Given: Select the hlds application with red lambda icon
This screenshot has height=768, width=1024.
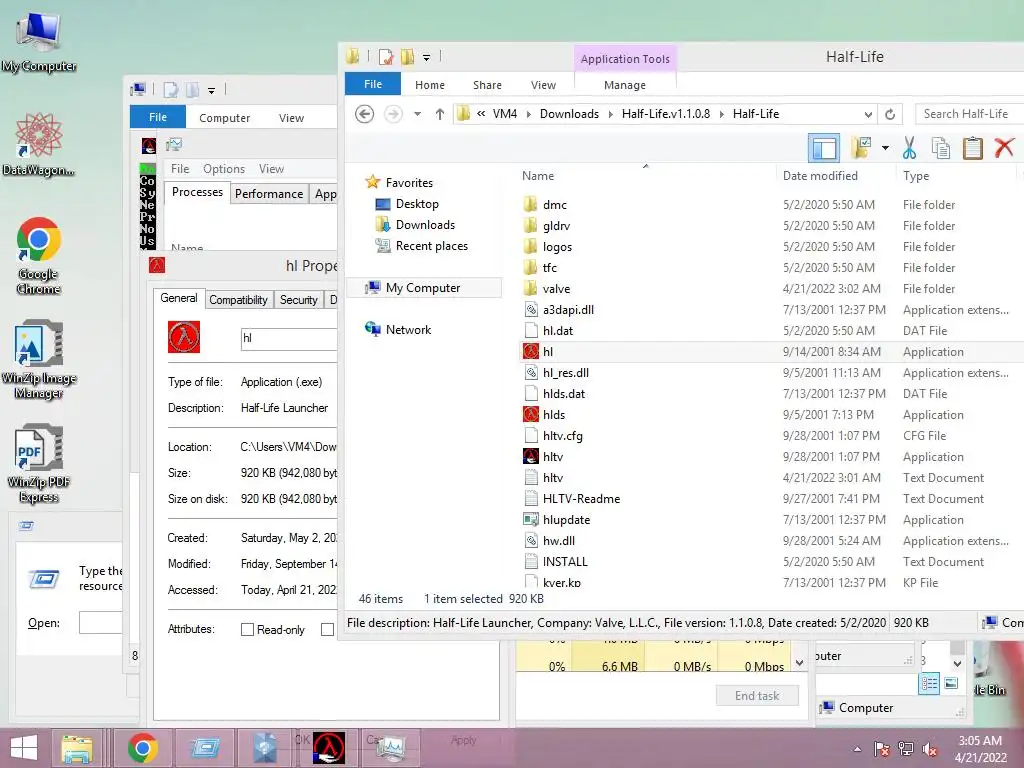Looking at the screenshot, I should pos(554,415).
